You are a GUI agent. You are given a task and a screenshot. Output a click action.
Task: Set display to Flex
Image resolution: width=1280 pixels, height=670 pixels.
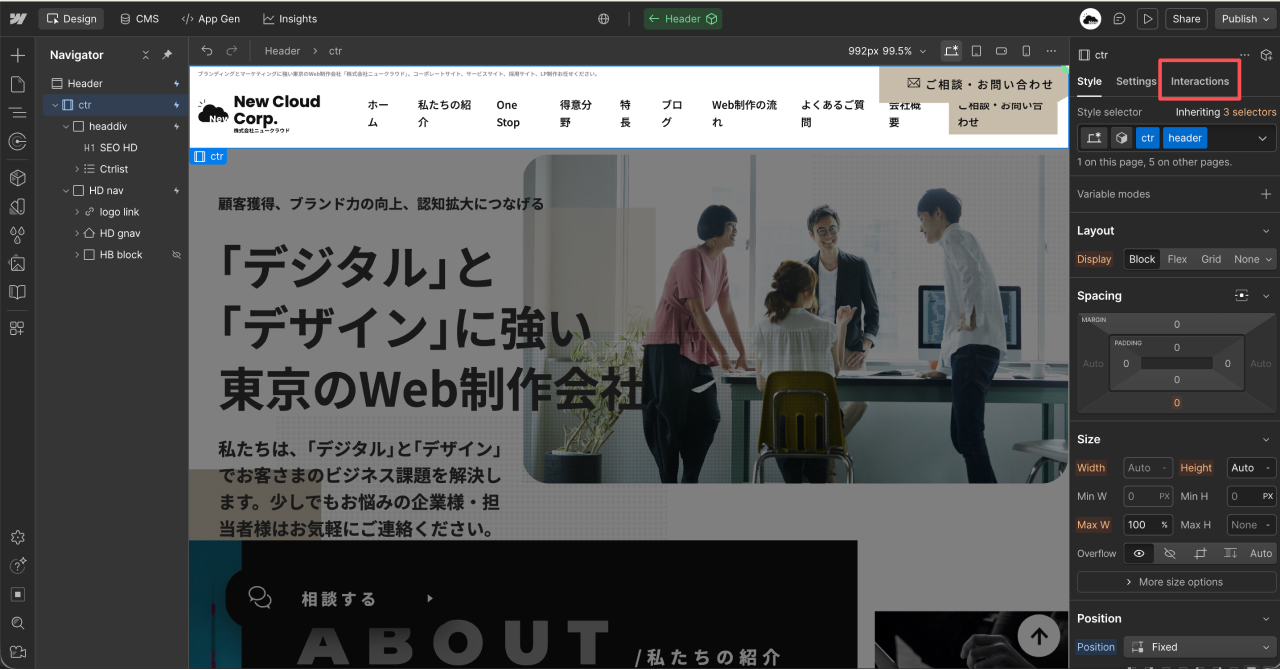(x=1177, y=259)
